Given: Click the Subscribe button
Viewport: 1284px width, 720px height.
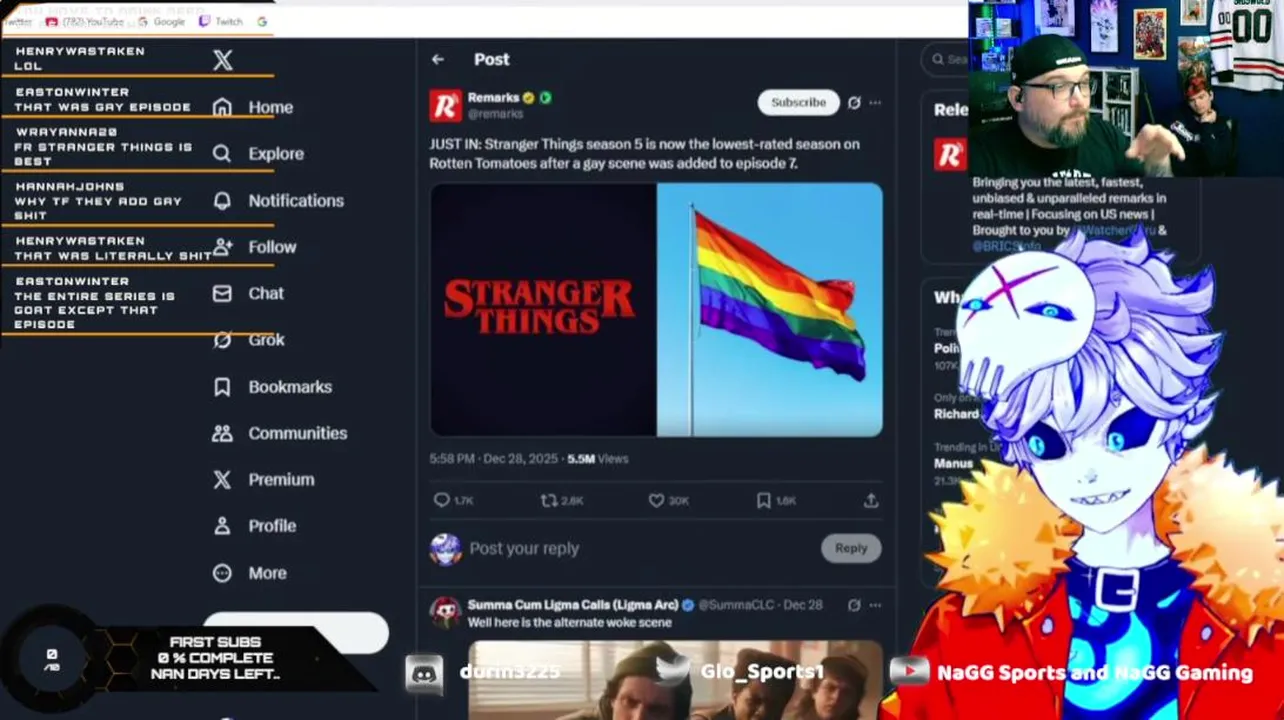Looking at the screenshot, I should point(798,102).
